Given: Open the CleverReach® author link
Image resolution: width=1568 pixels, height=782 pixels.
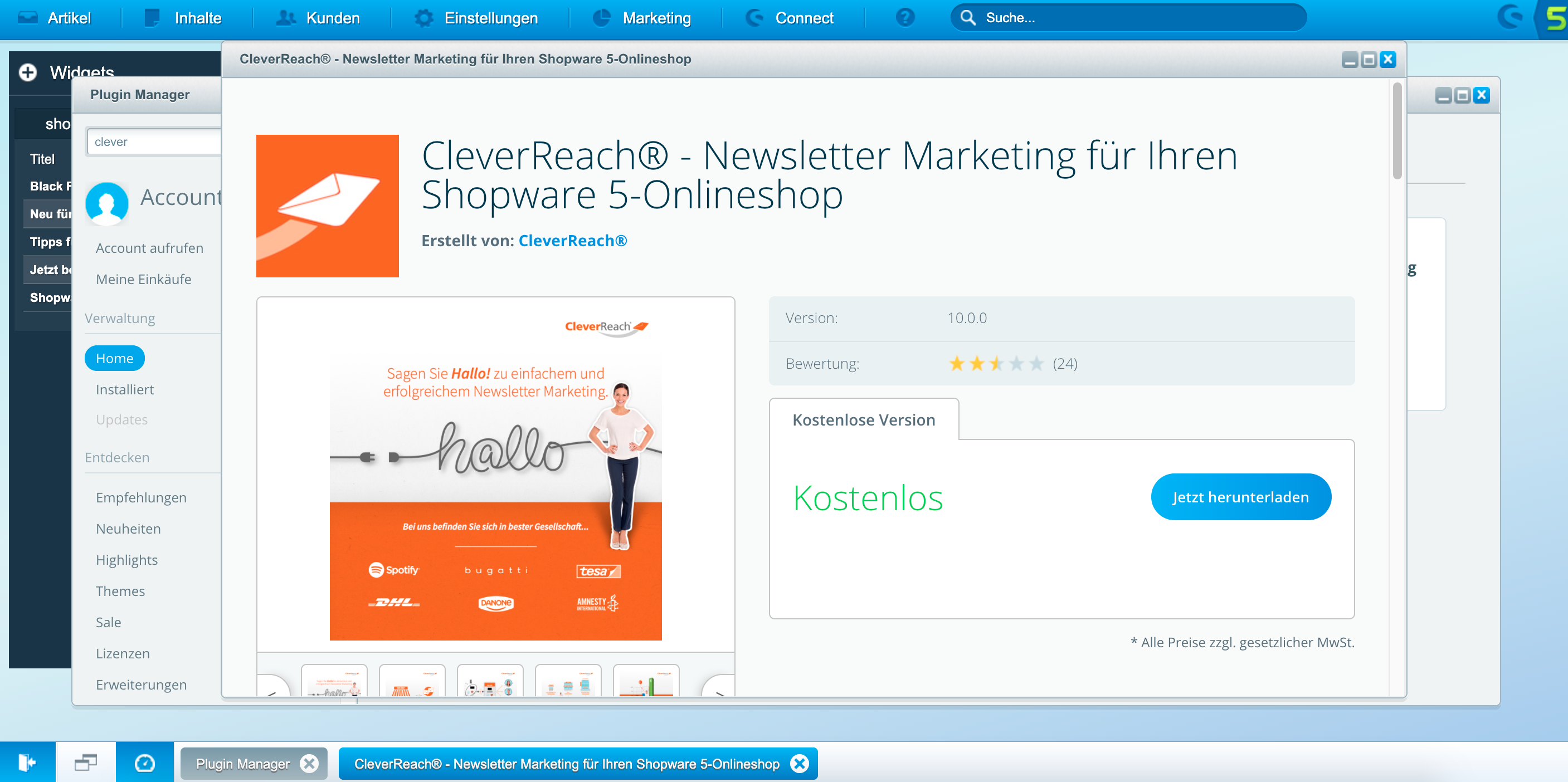Looking at the screenshot, I should tap(573, 241).
